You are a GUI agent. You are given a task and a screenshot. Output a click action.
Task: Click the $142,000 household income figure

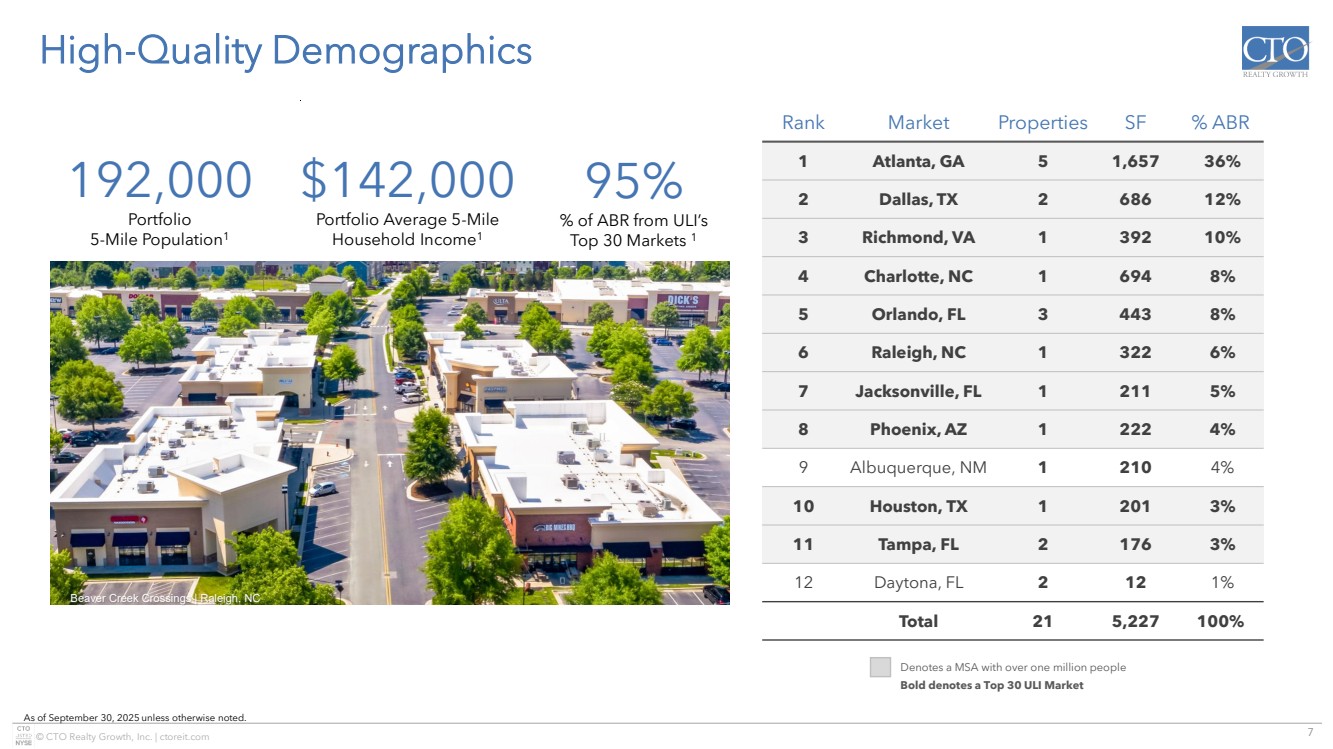click(407, 181)
